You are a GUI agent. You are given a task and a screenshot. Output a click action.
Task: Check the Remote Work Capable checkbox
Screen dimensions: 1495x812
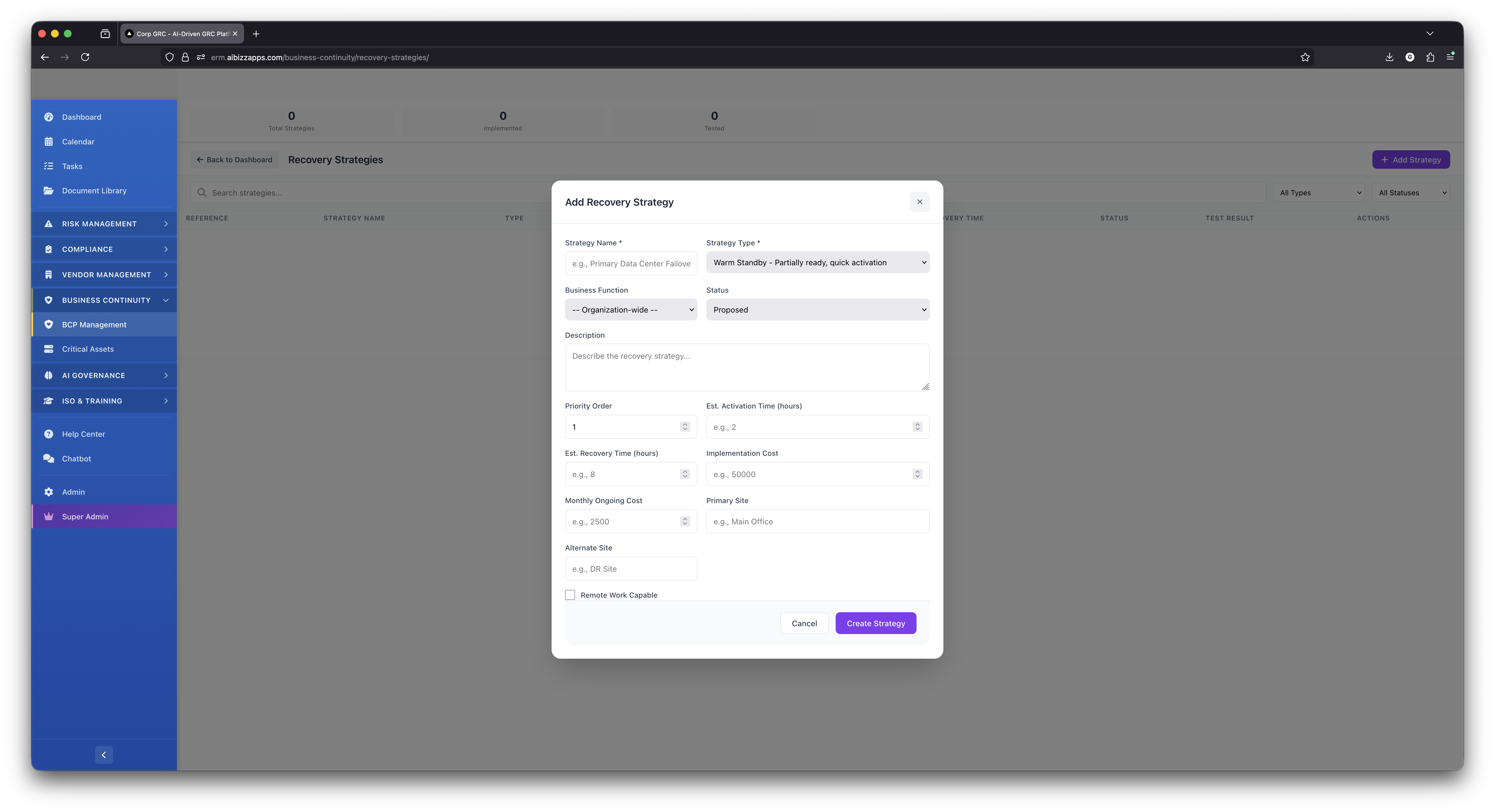click(x=570, y=595)
